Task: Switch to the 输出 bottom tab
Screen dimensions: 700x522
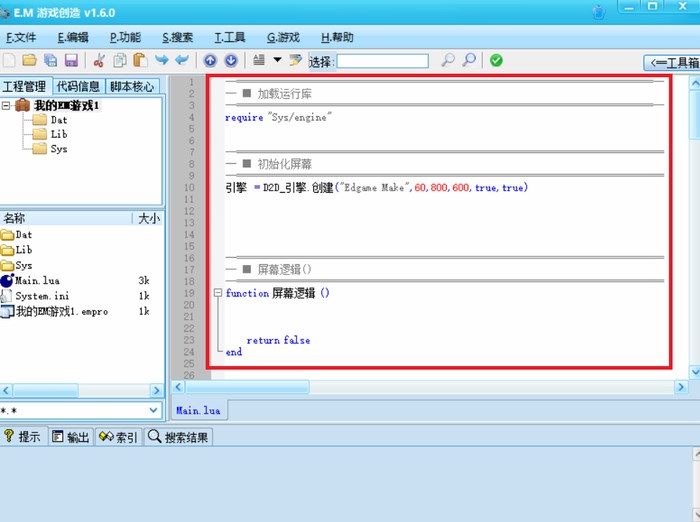Action: 70,437
